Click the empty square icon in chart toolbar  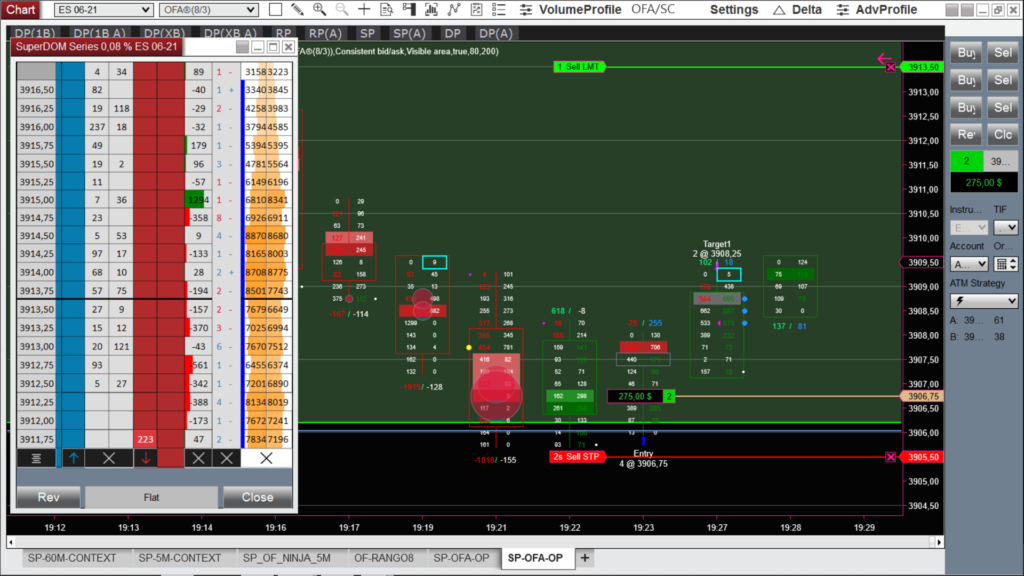coord(276,10)
